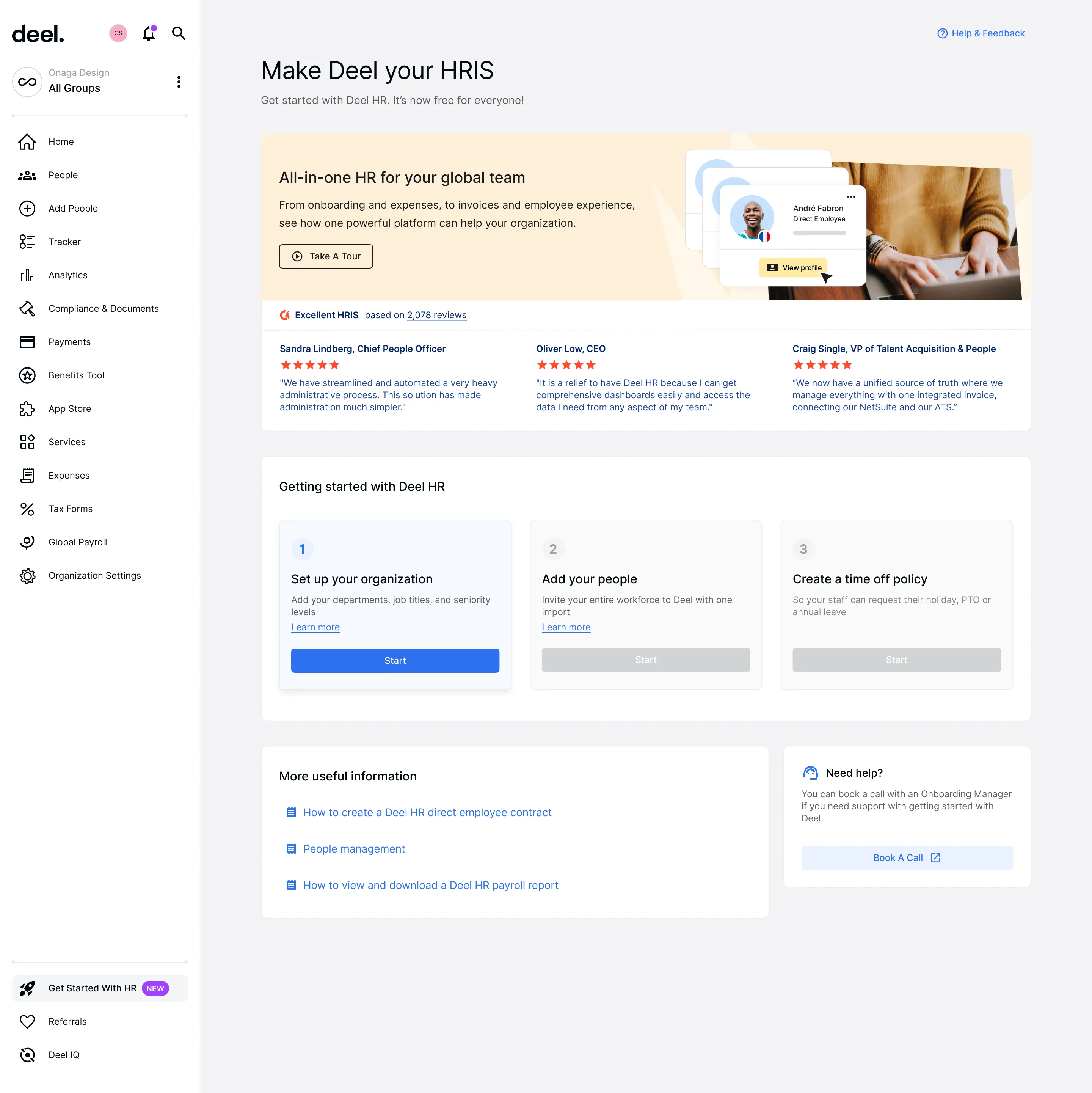
Task: Click the search magnifier icon
Action: (x=179, y=33)
